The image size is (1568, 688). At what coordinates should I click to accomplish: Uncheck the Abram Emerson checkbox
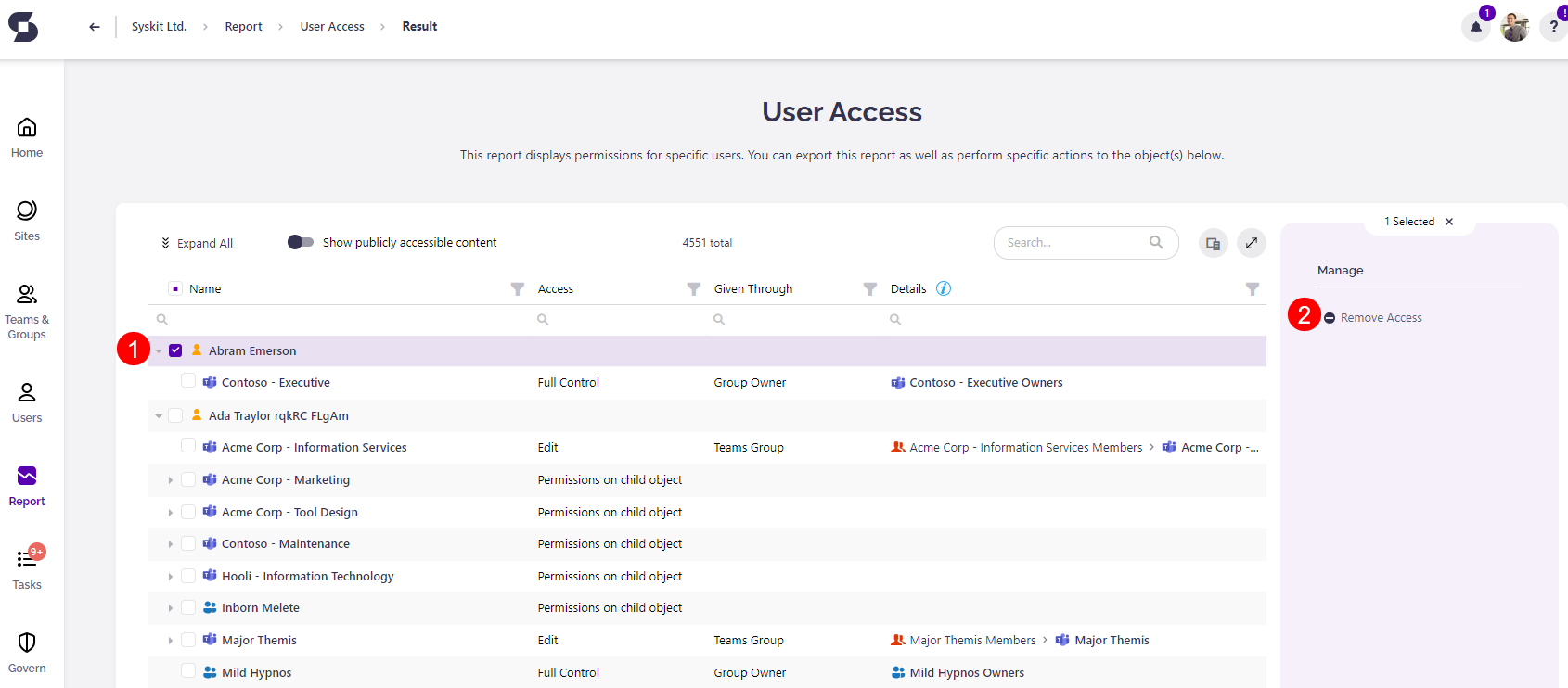[x=175, y=350]
